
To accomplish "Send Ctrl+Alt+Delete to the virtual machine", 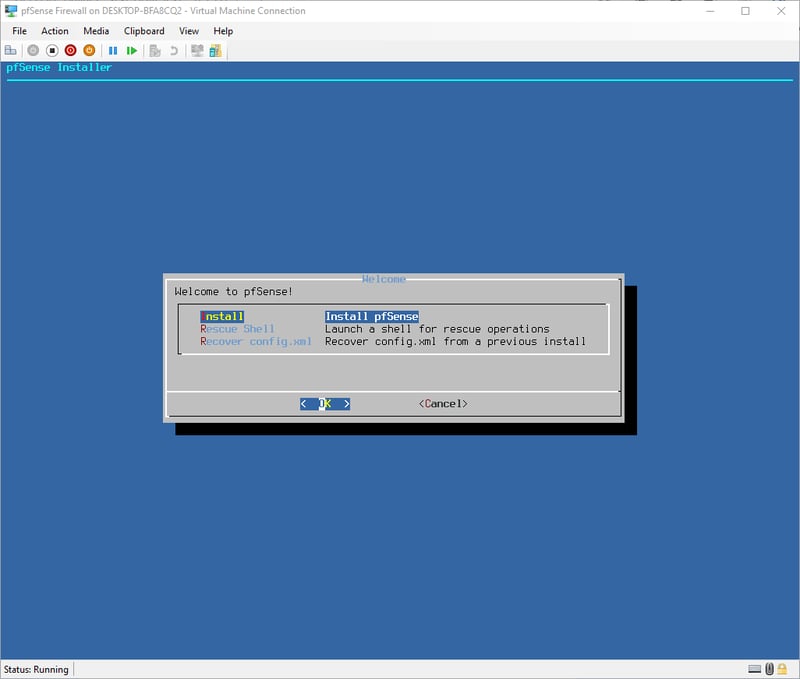I will click(11, 50).
